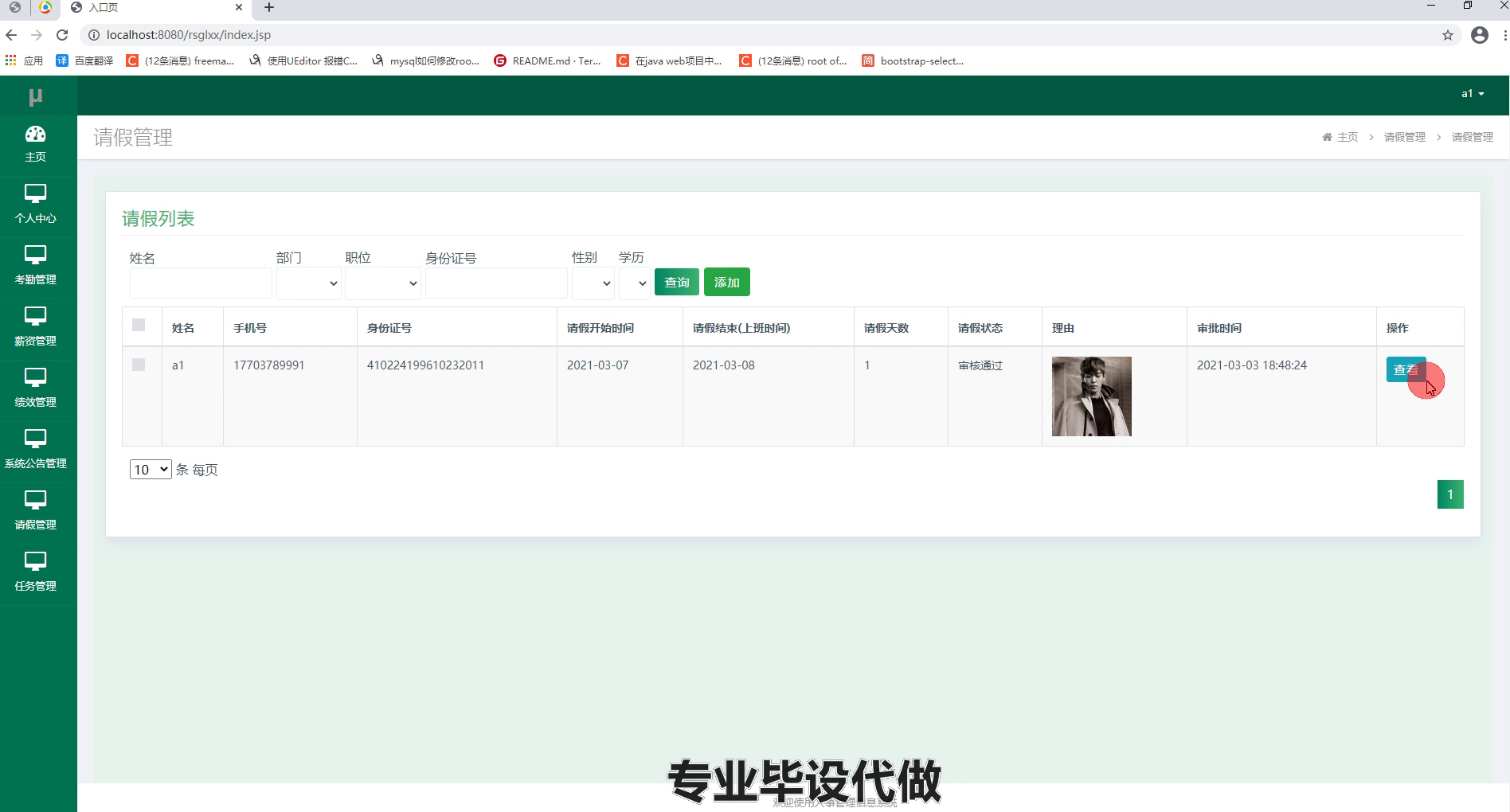Image resolution: width=1510 pixels, height=812 pixels.
Task: Click the μ logo at top of sidebar
Action: [35, 96]
